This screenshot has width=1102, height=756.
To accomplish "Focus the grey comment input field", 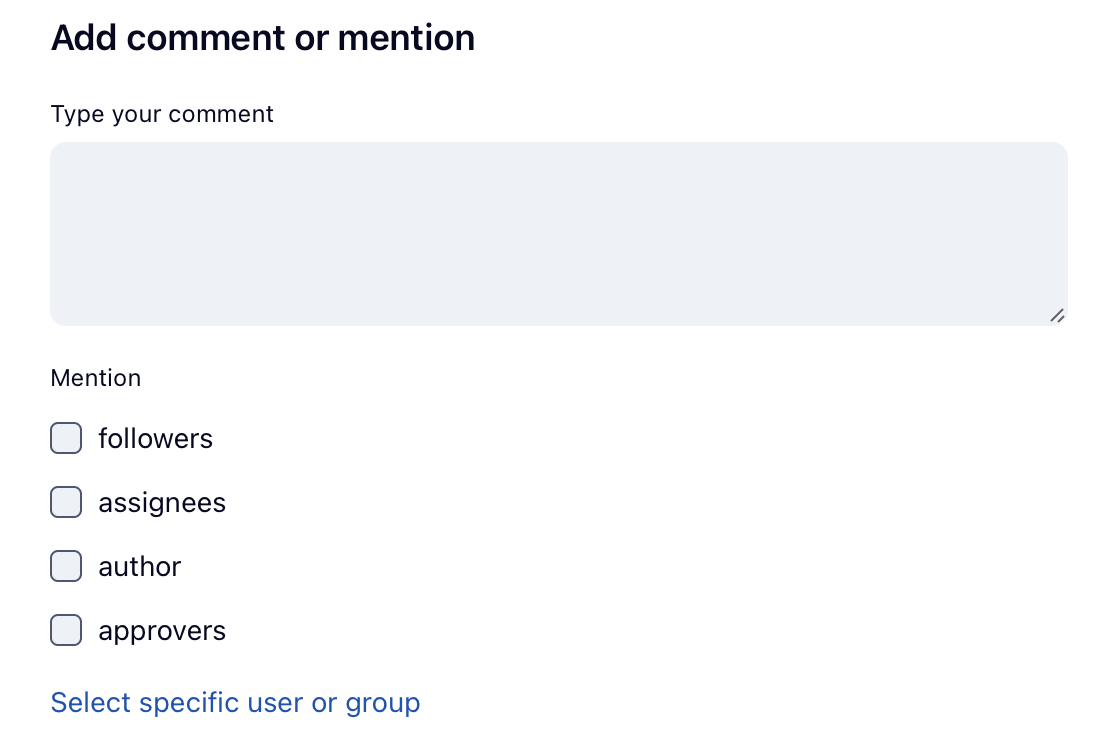I will coord(558,233).
